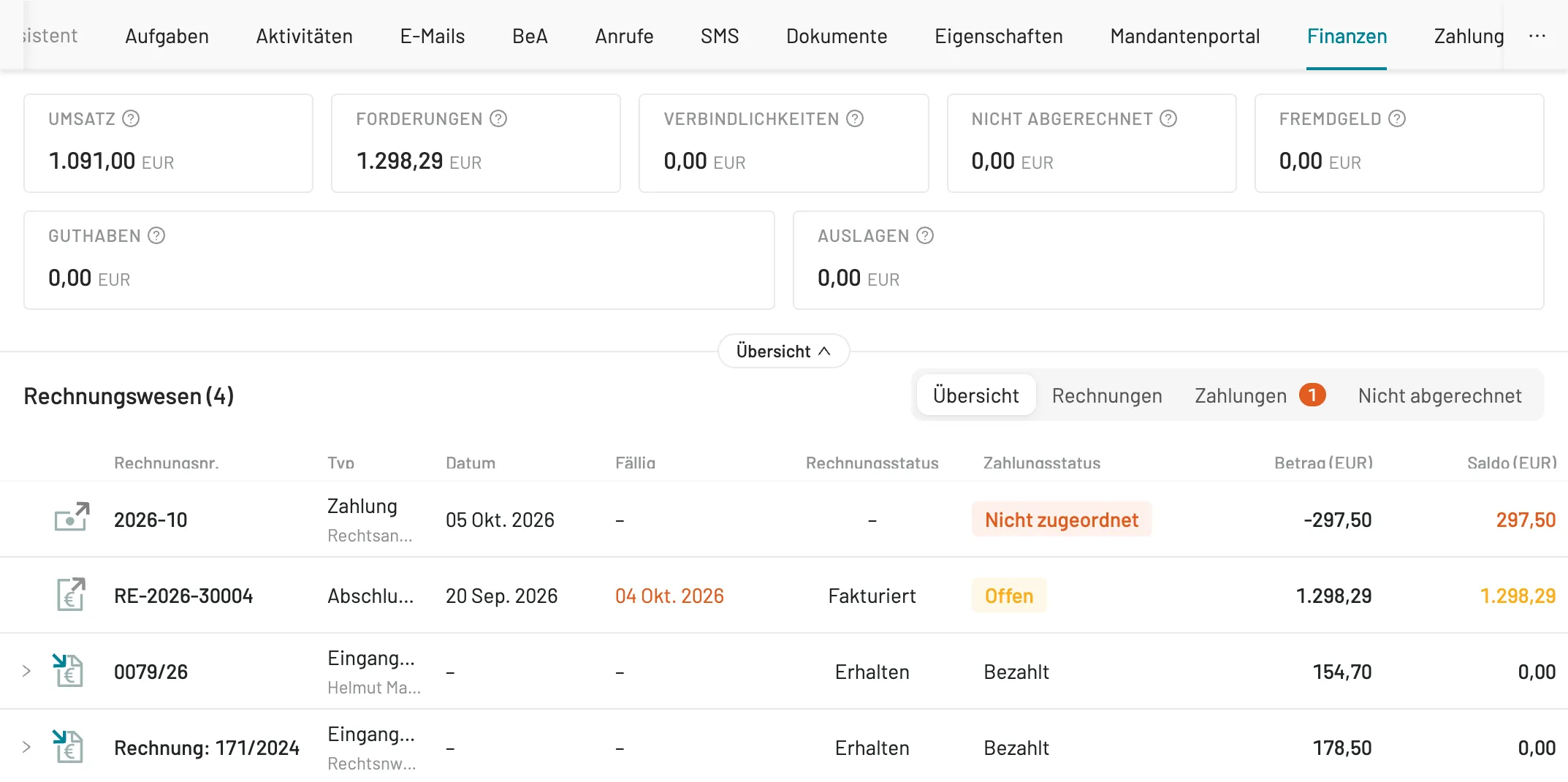Click the AUSLAGEN info icon
Screen dimensions: 1568x782
pos(925,235)
